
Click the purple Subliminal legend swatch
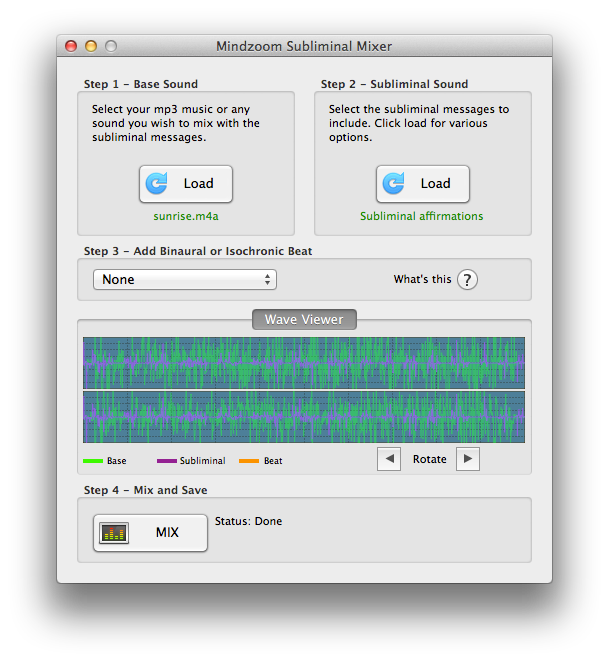click(167, 461)
